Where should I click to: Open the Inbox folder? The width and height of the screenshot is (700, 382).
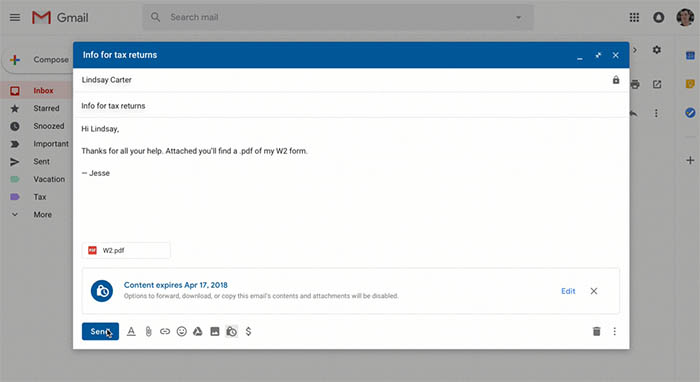click(43, 91)
